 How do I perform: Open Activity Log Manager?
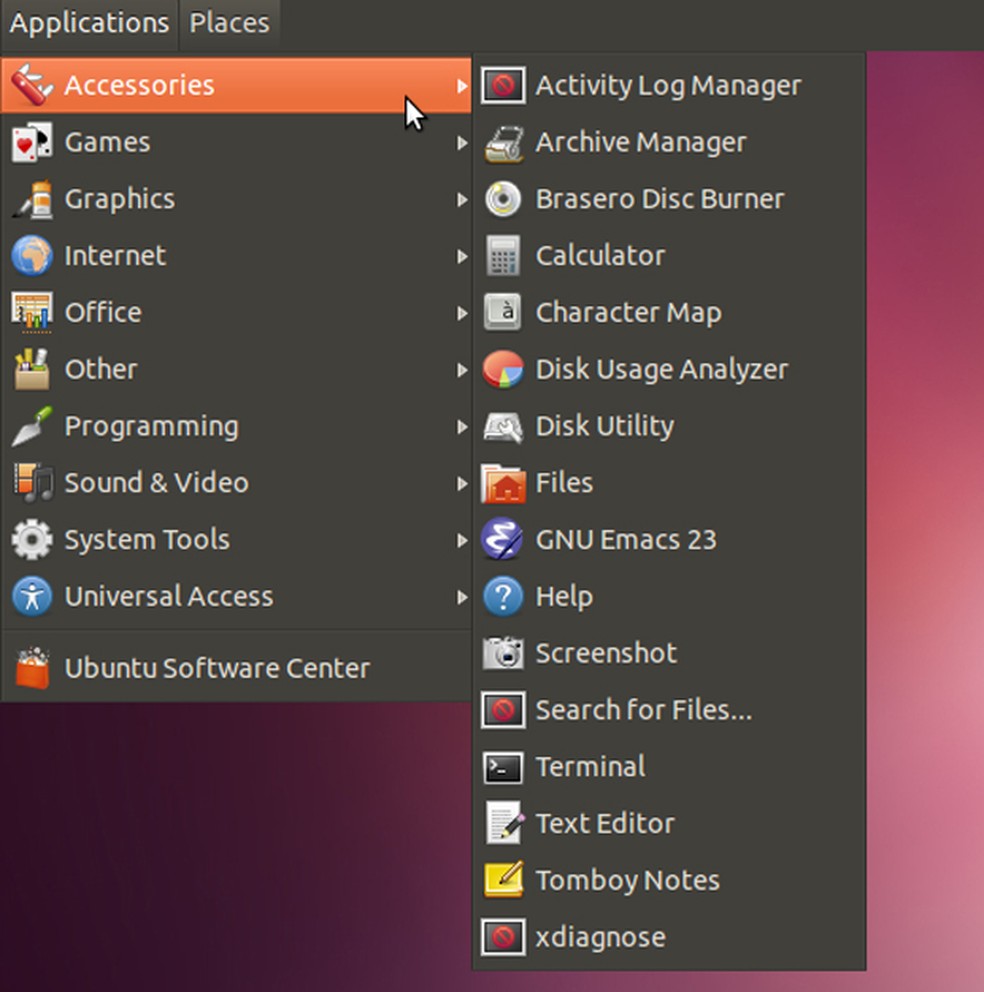point(668,85)
